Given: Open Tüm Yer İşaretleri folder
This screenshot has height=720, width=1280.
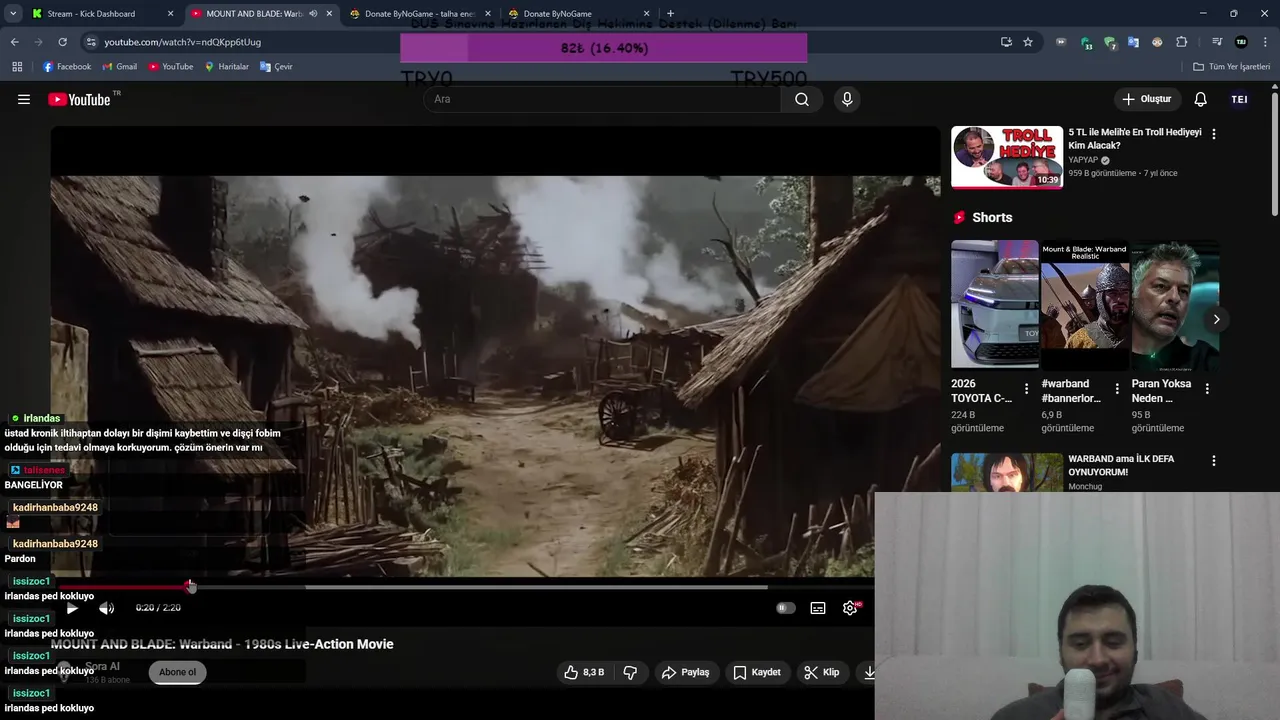Looking at the screenshot, I should click(1231, 66).
